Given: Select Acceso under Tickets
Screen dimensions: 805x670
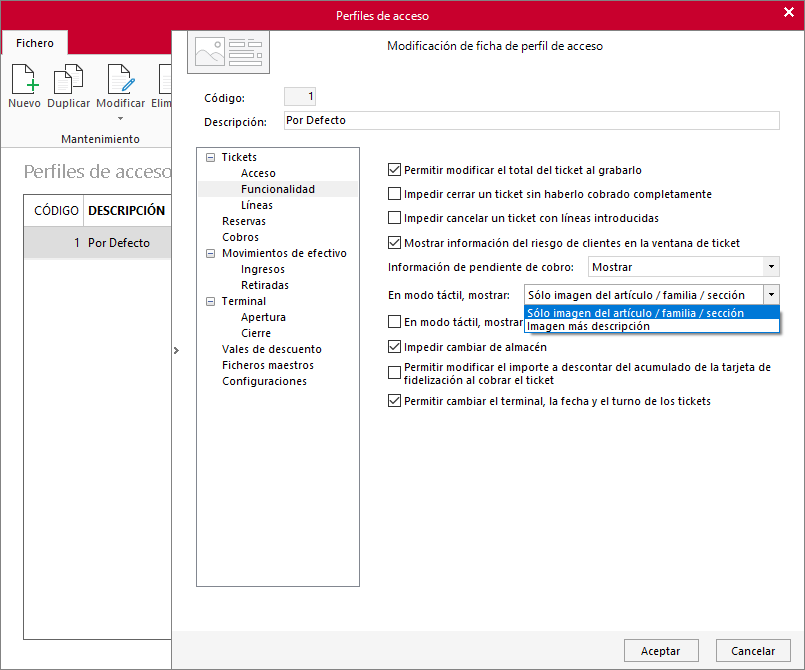Looking at the screenshot, I should point(258,173).
